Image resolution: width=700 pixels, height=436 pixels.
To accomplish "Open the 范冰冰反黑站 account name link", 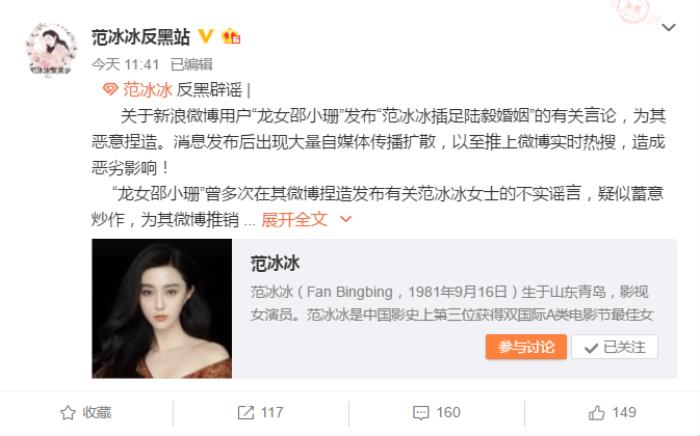I will pyautogui.click(x=141, y=37).
